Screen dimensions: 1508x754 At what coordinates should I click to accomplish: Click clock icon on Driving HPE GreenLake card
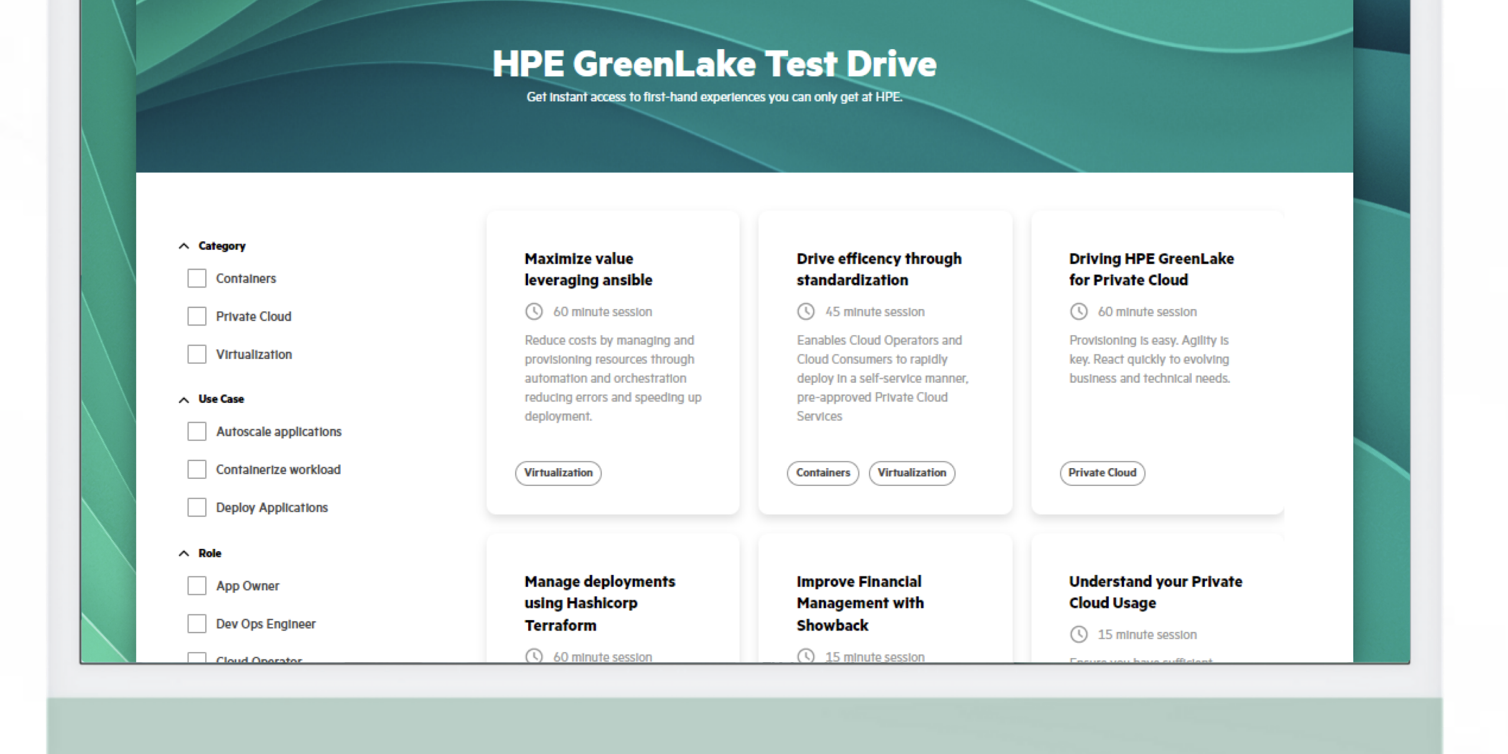point(1078,311)
